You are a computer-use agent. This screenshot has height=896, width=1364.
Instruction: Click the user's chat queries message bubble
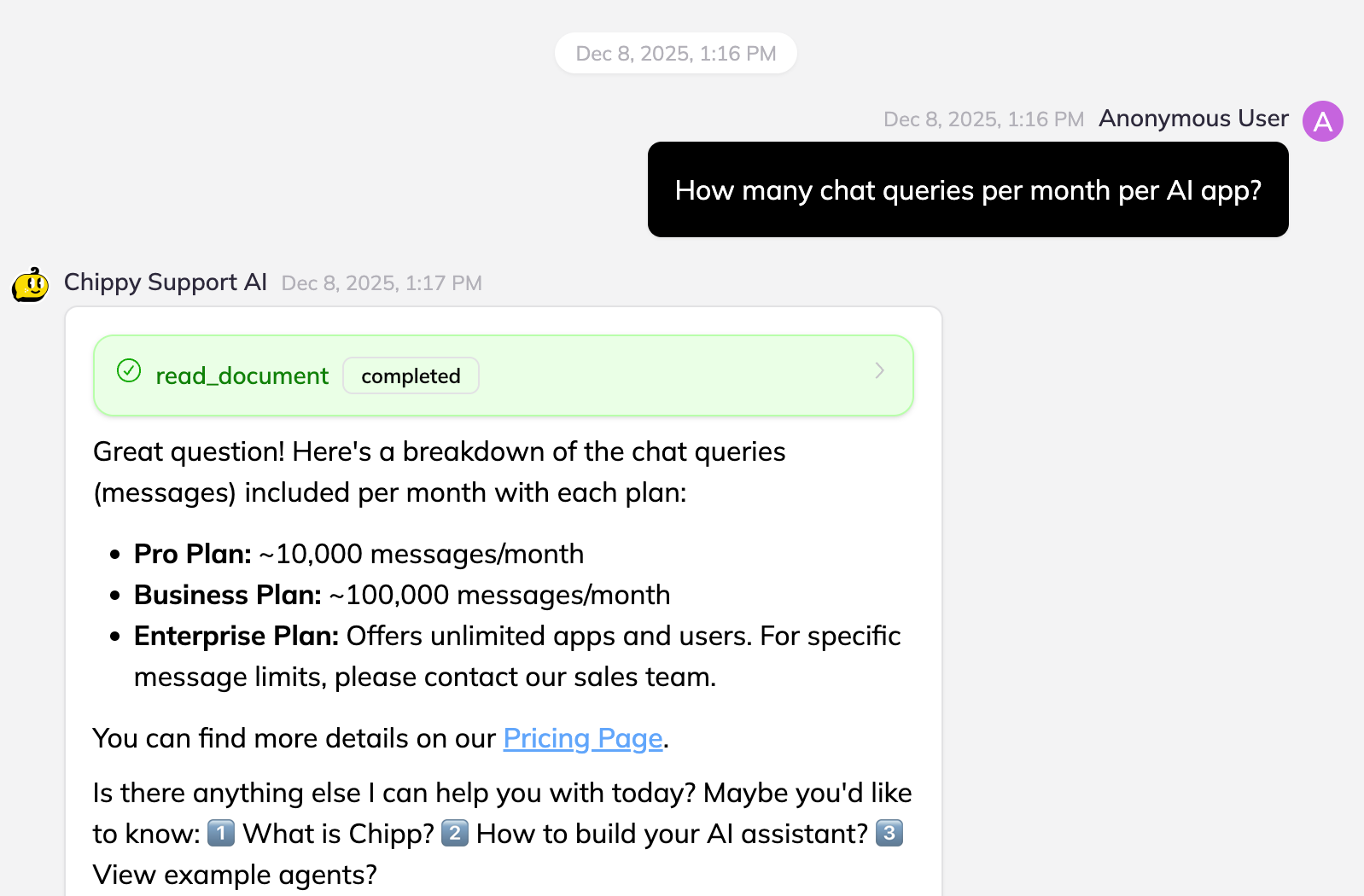[968, 189]
